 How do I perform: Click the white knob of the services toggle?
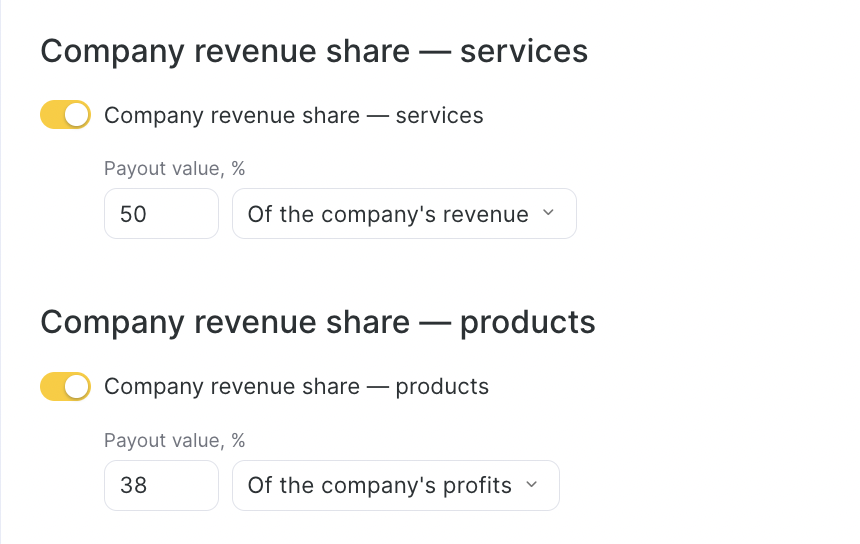[77, 115]
